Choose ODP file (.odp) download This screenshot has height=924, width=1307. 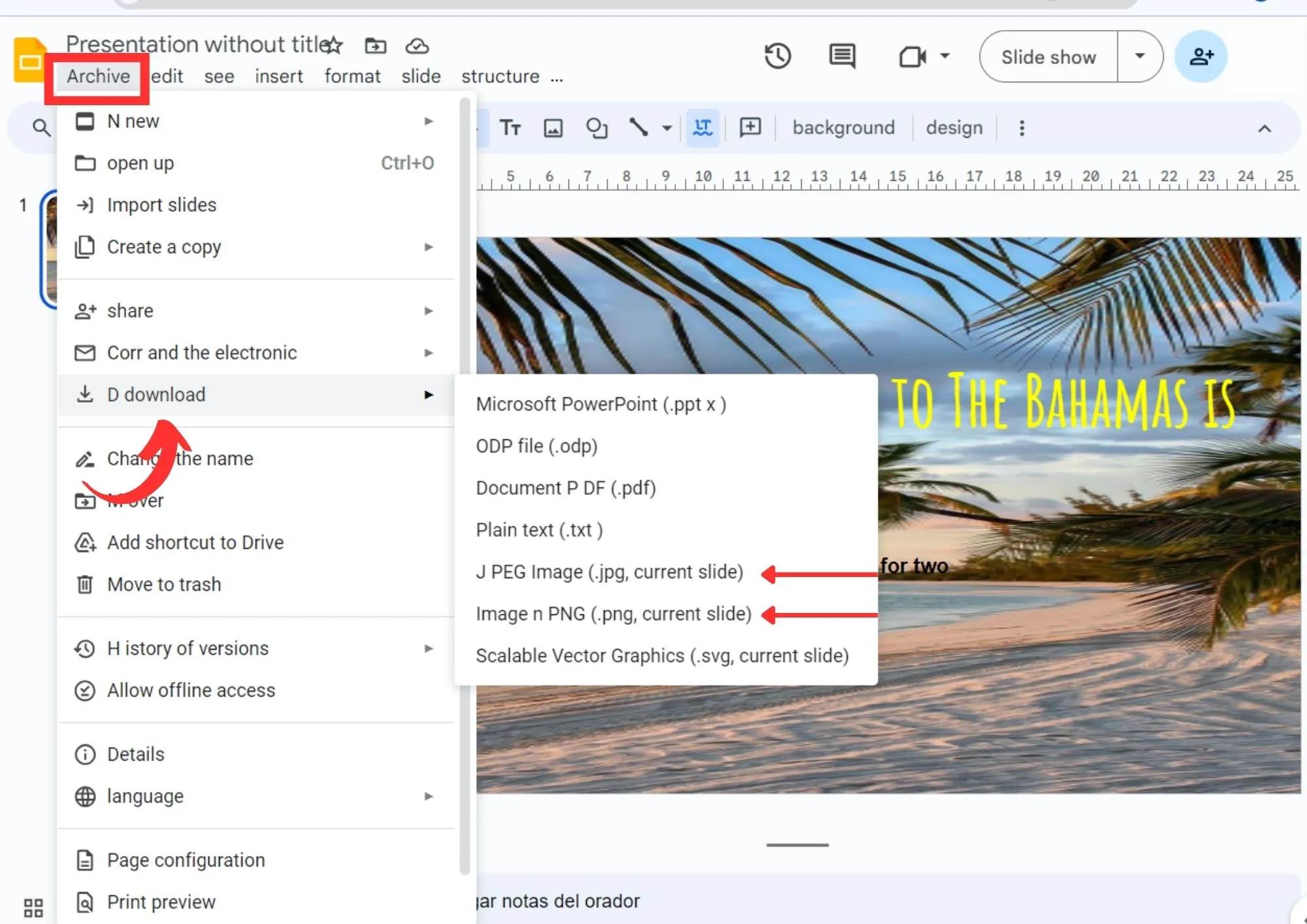coord(665,446)
